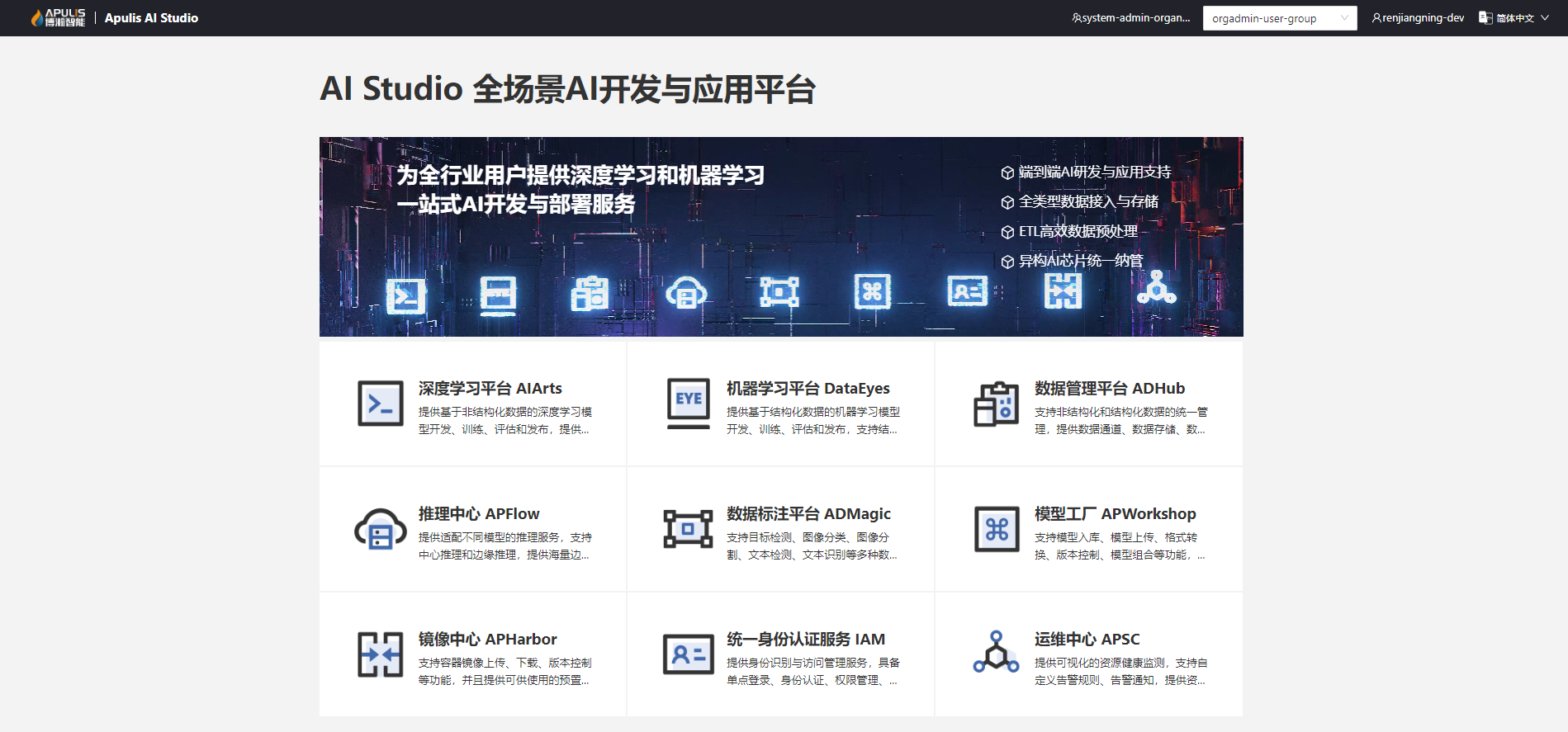1568x732 pixels.
Task: Click the glowing bounding box icon in the banner
Action: pyautogui.click(x=779, y=292)
